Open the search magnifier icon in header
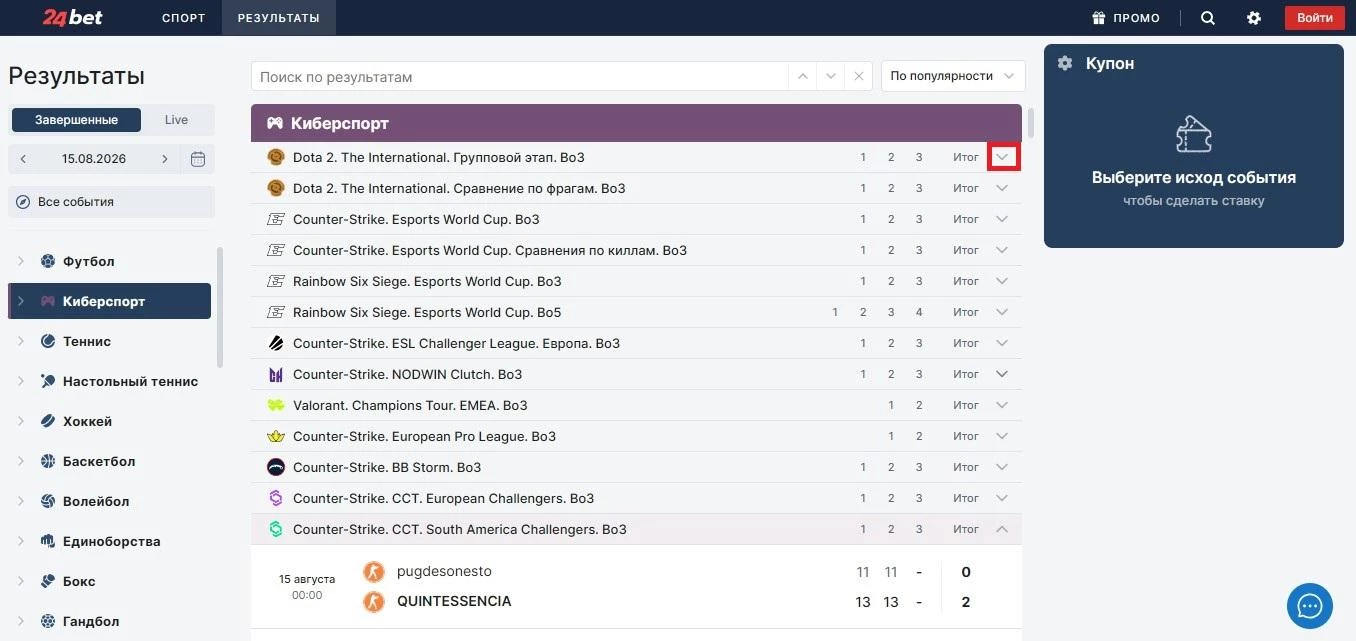 (x=1208, y=18)
